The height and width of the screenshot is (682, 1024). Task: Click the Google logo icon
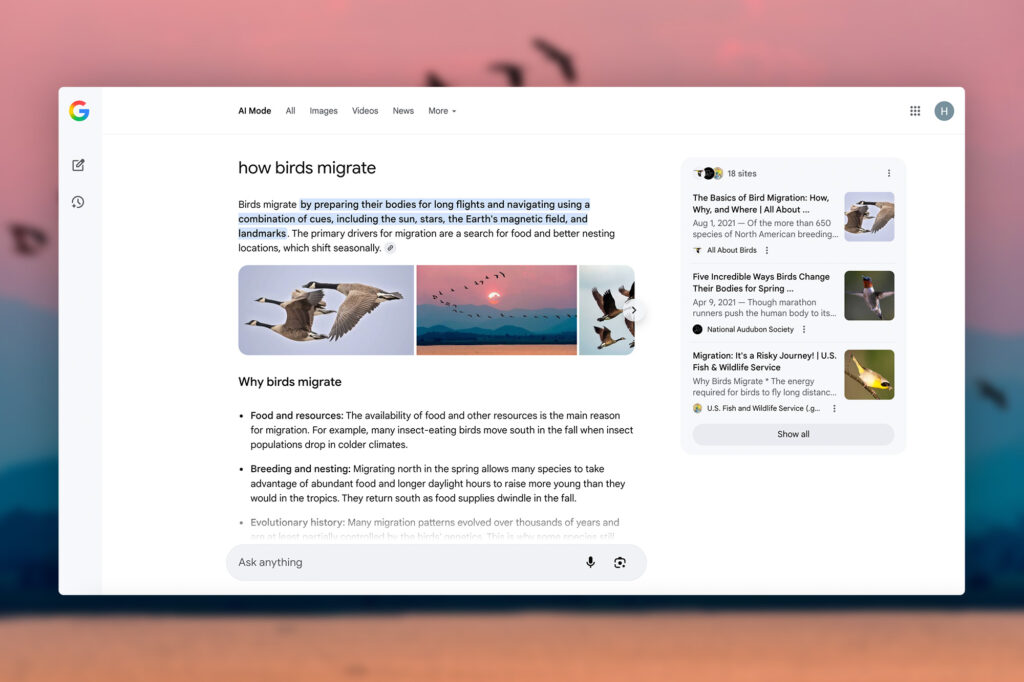tap(79, 111)
